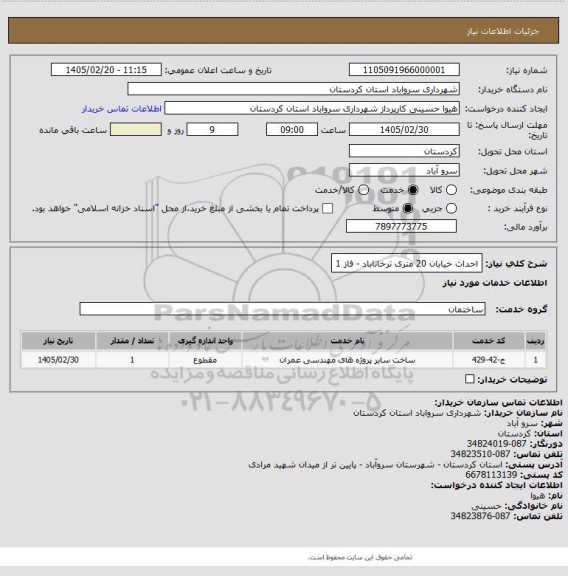Toggle the اسناد خزانه اسلامی payment checkbox
Screen dimensions: 568x576
tap(327, 209)
